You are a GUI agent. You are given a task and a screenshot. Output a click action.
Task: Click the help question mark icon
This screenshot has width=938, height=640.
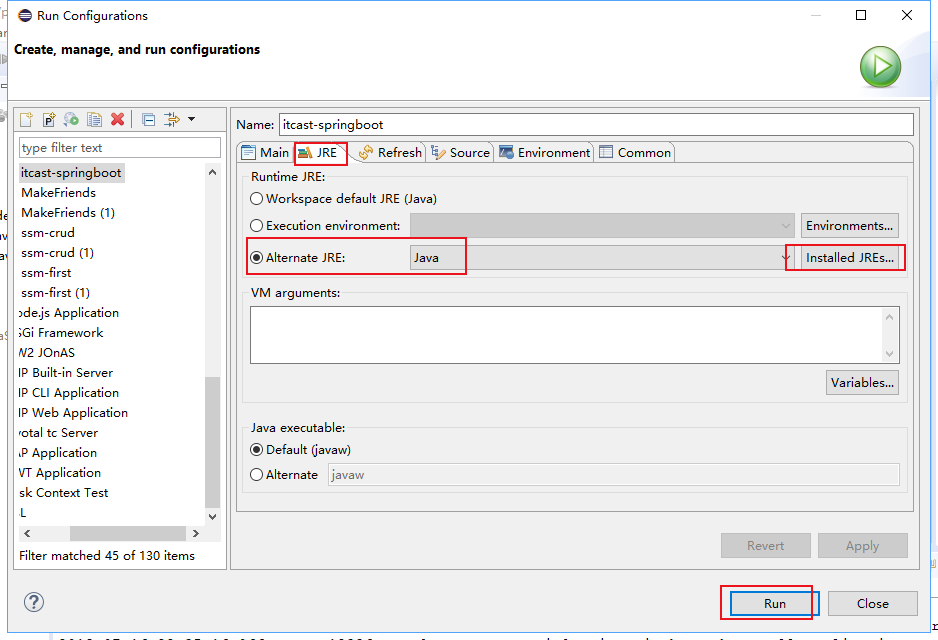(x=34, y=602)
